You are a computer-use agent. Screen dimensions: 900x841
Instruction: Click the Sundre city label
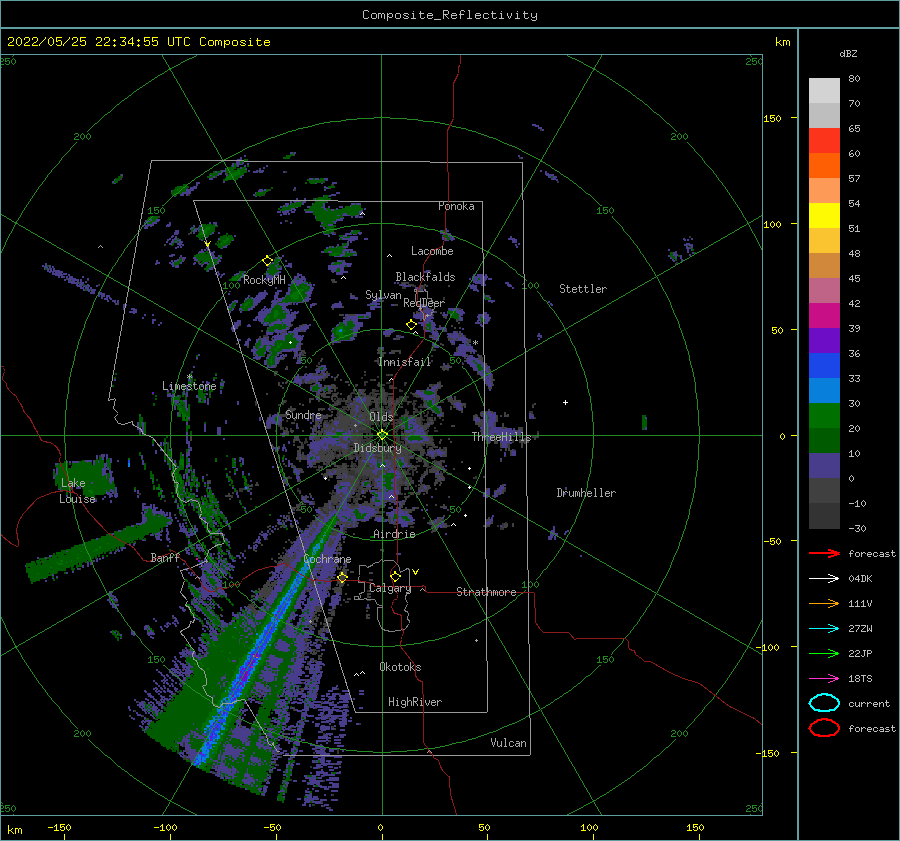point(303,414)
